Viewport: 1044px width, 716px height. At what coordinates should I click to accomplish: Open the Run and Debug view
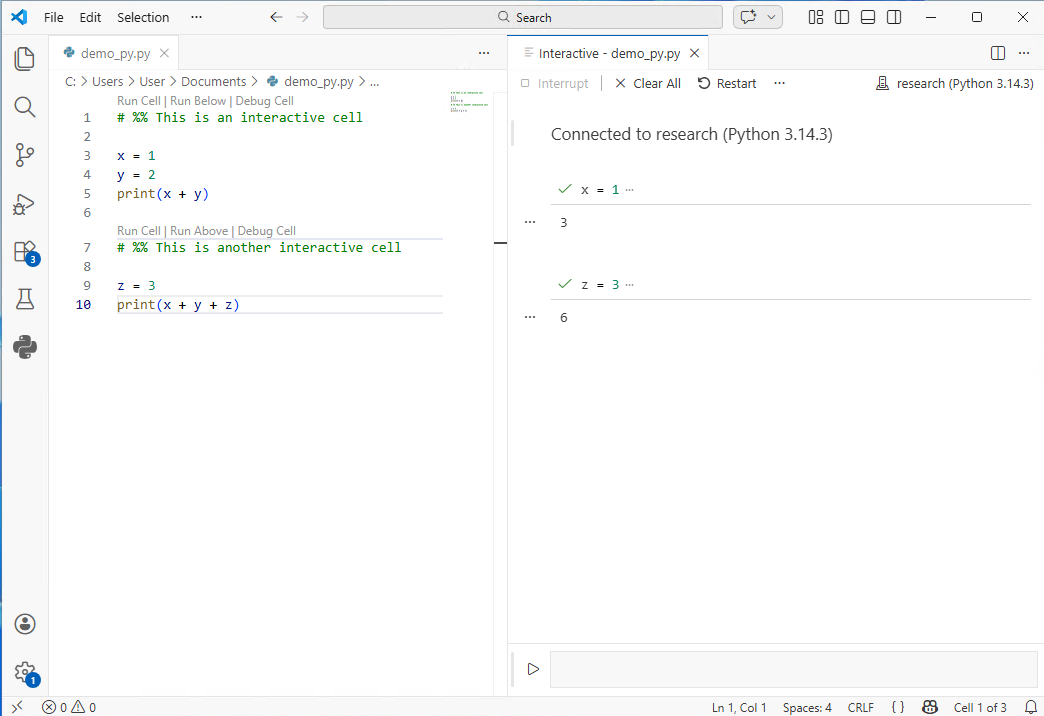[24, 205]
